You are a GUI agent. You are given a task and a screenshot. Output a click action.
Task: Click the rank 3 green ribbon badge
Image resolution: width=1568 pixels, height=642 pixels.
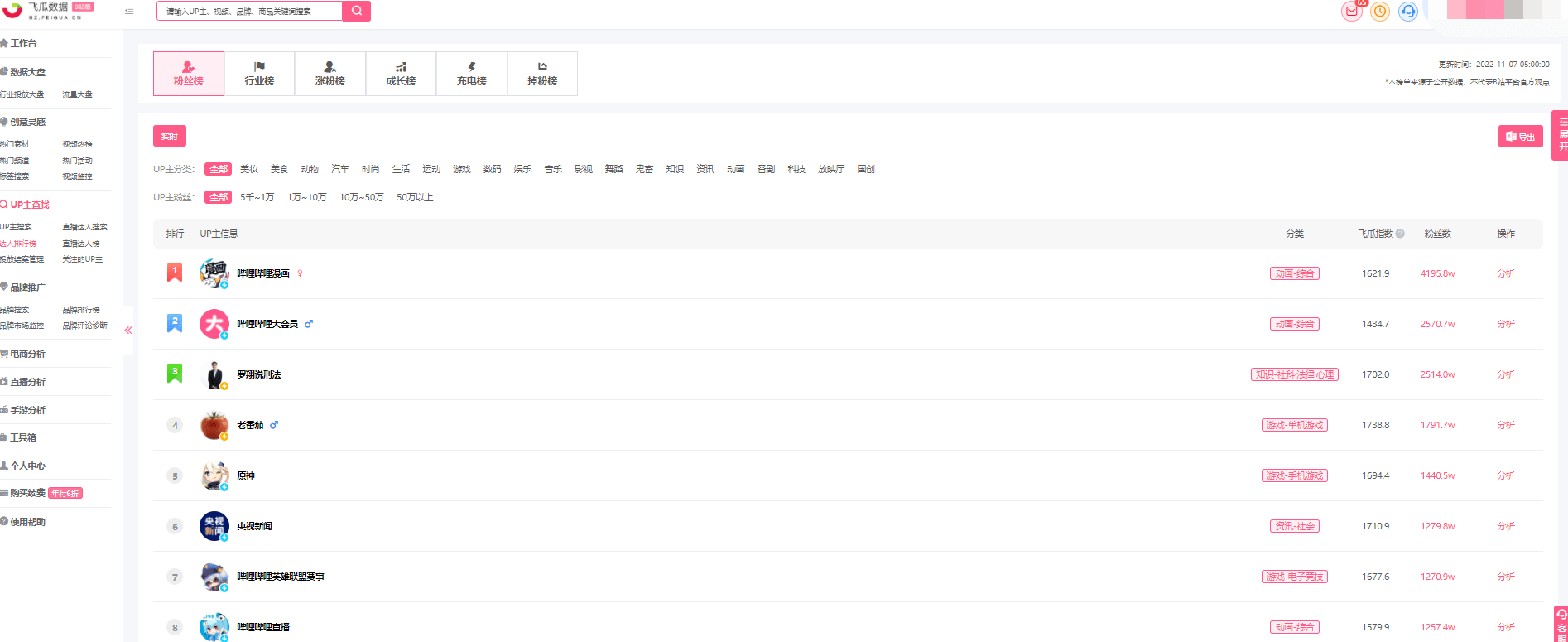175,374
